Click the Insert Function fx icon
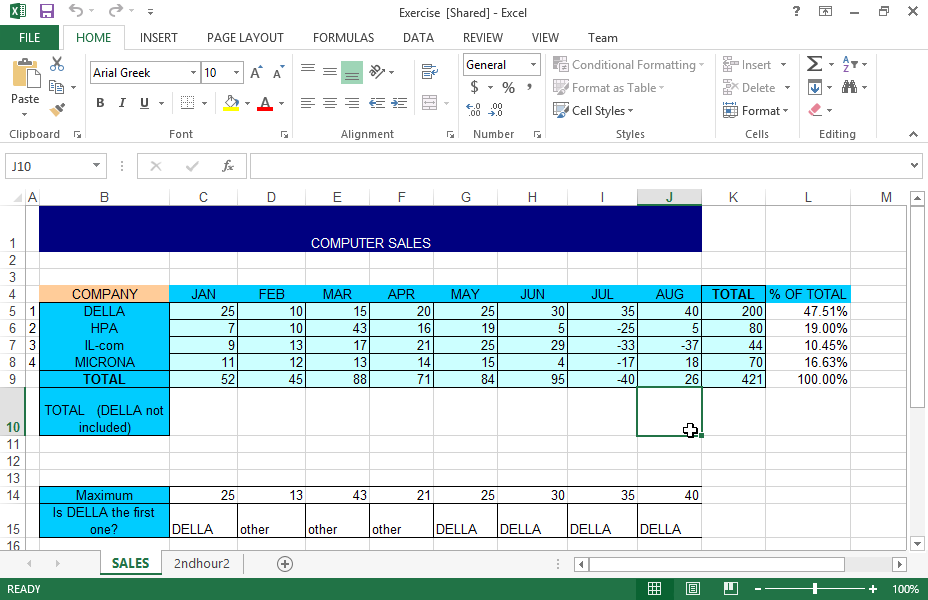Screen dimensions: 928x600 pyautogui.click(x=228, y=166)
